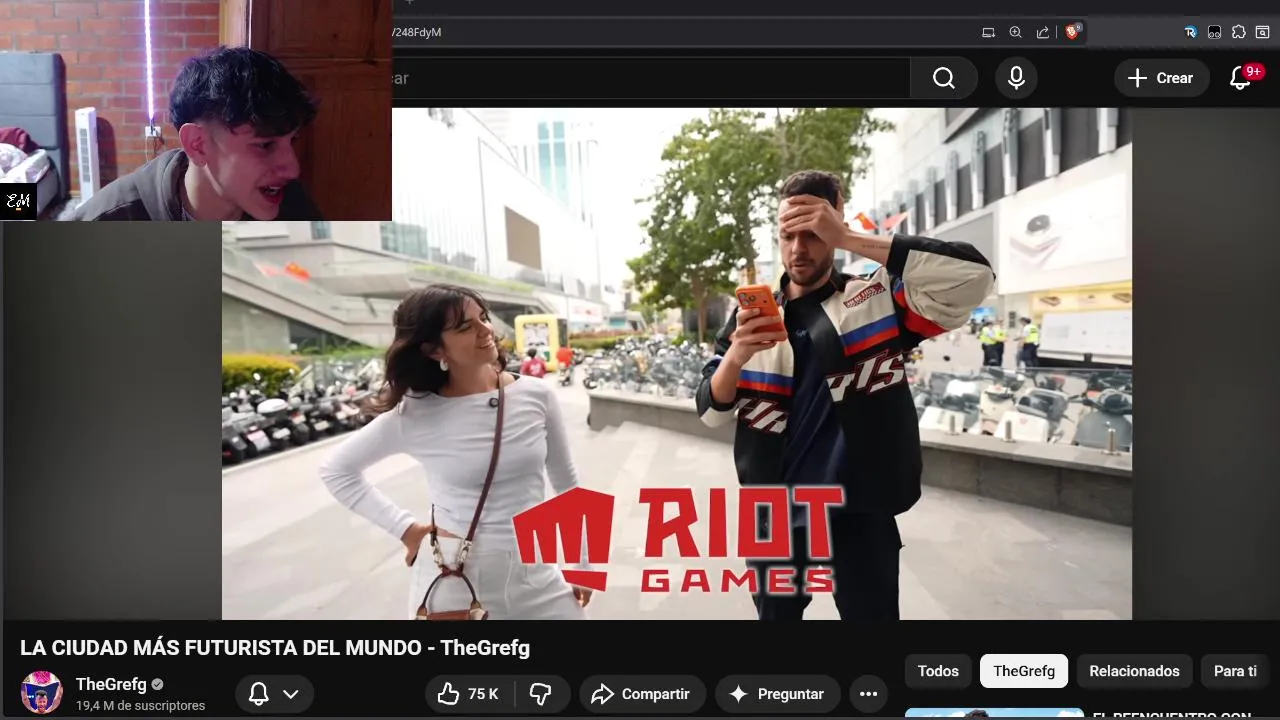Select the TheGrefg filter chip
Screen dimensions: 1280x720
point(1024,671)
